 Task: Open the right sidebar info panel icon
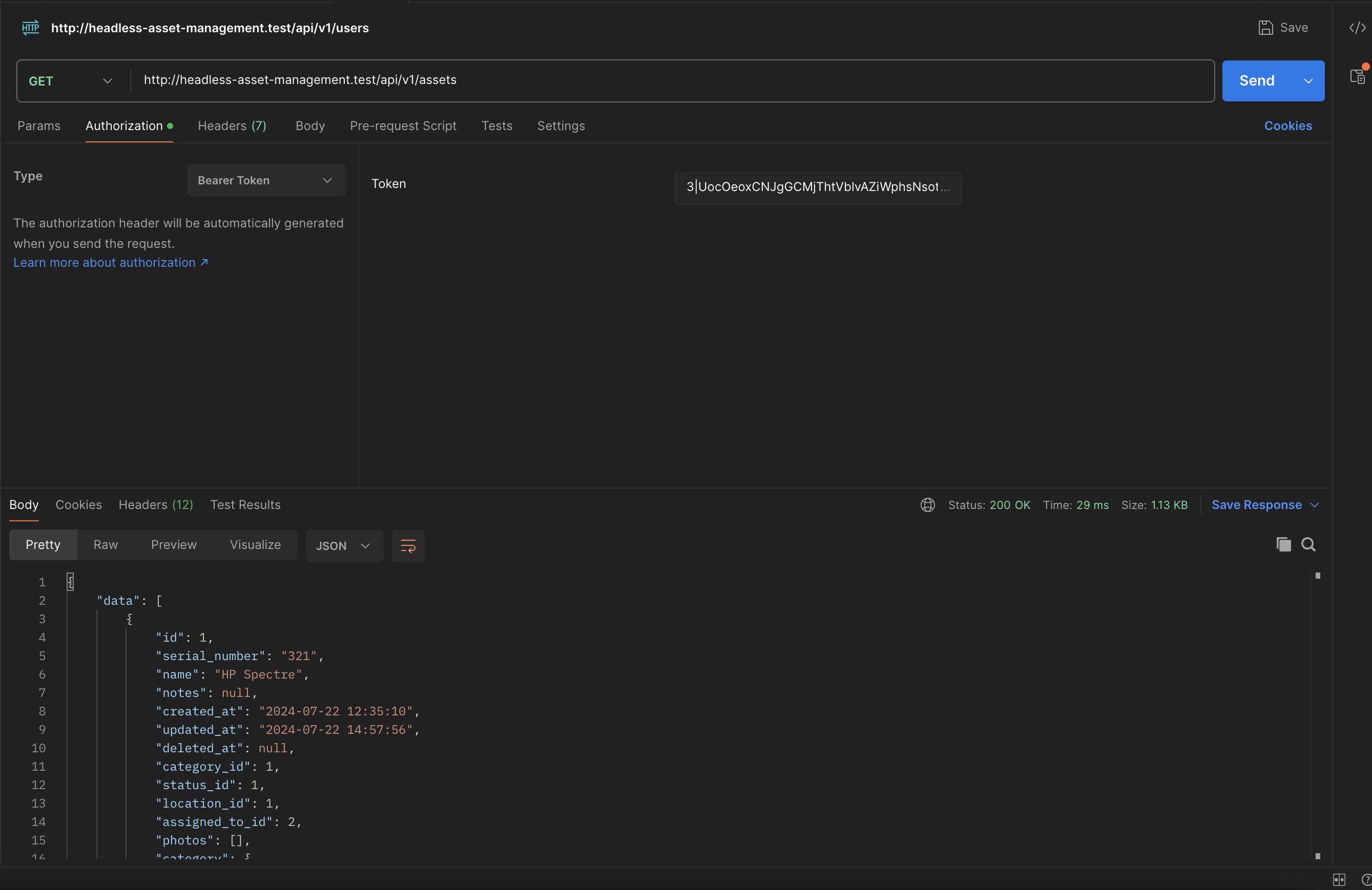tap(1357, 77)
